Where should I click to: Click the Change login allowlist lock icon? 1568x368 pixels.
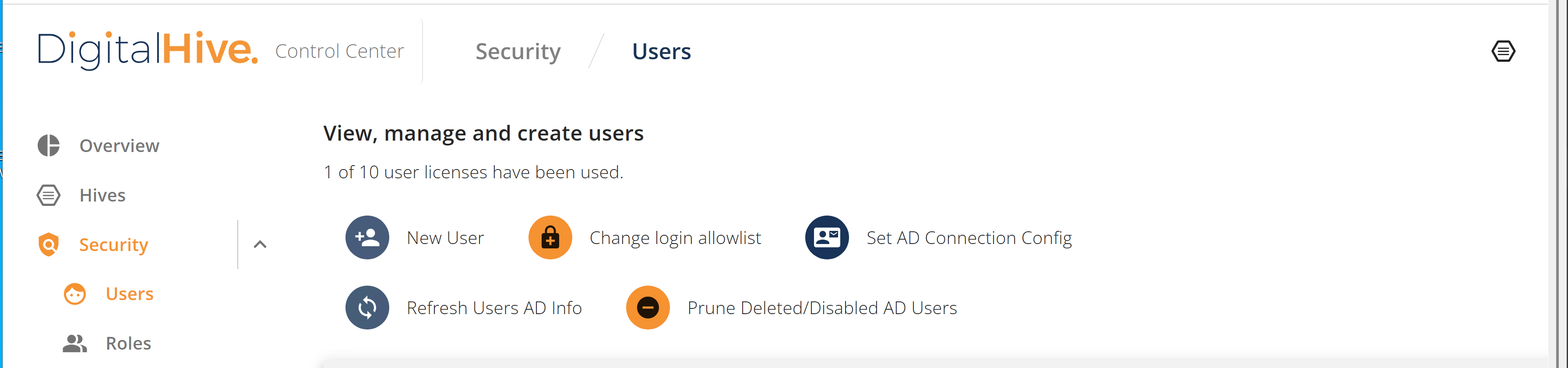(x=550, y=237)
